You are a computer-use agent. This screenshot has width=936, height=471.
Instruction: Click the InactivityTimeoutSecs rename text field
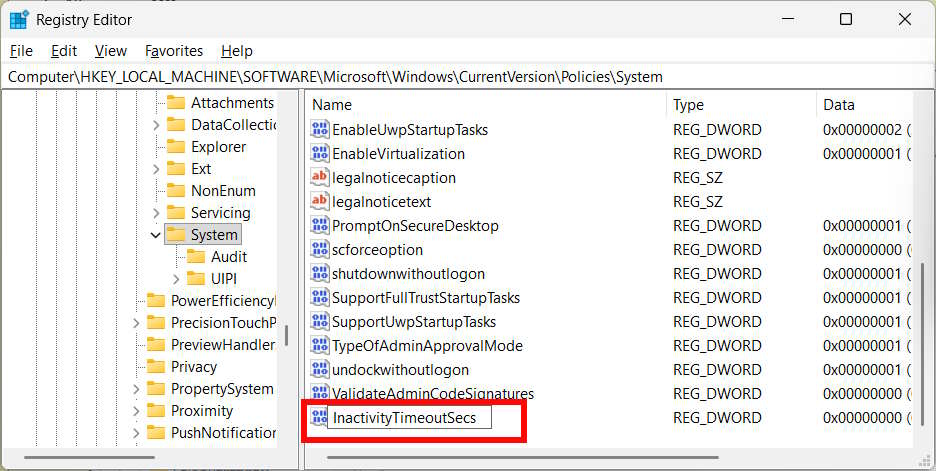coord(410,417)
